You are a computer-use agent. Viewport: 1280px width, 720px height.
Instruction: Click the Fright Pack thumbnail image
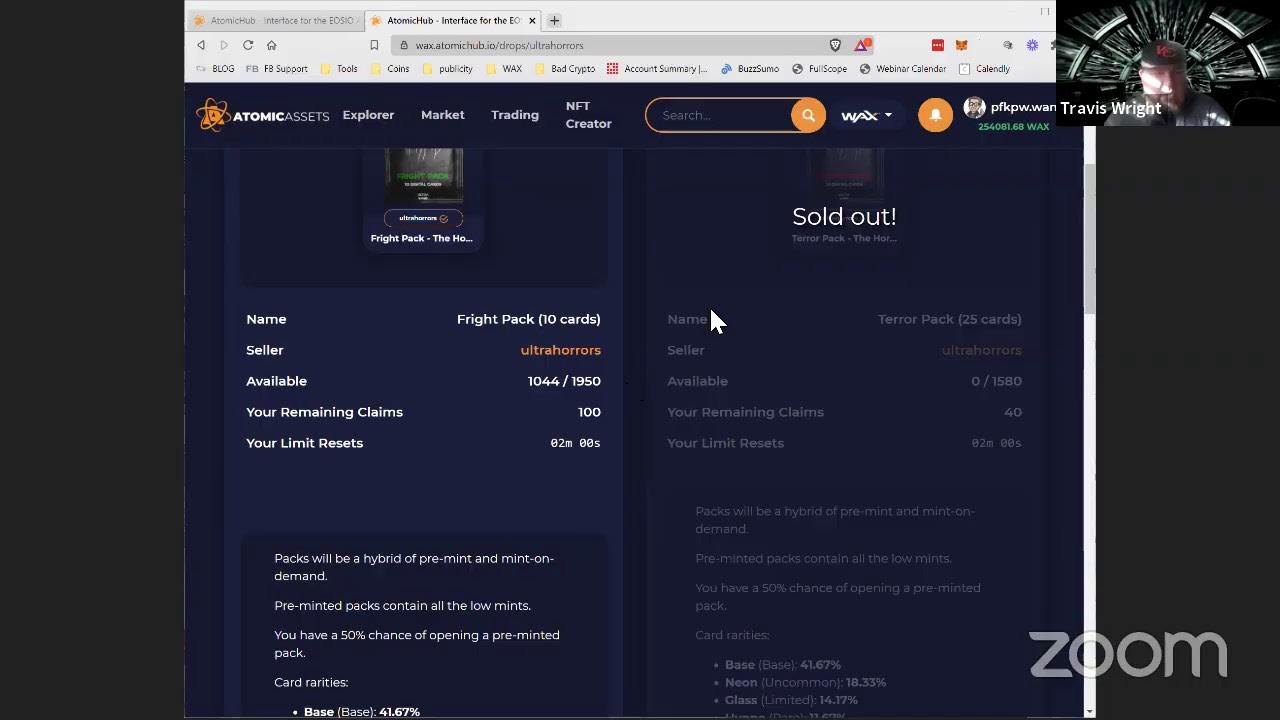point(423,175)
